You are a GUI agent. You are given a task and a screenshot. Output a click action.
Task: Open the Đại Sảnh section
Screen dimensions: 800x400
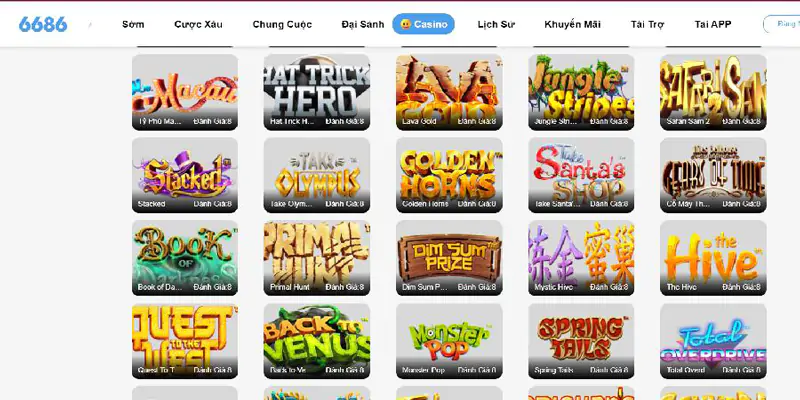tap(363, 24)
